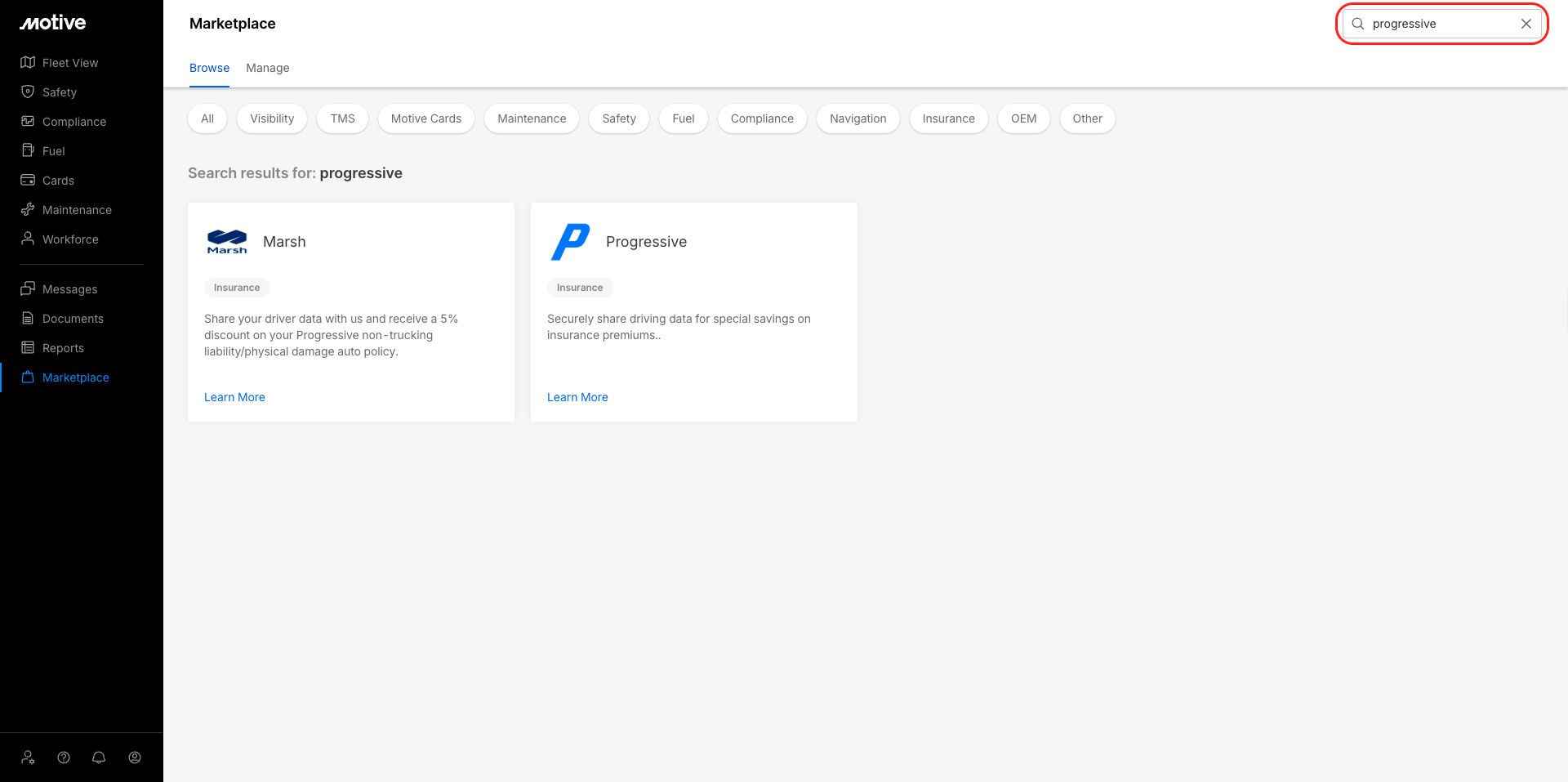Filter marketplace by Insurance category
Viewport: 1568px width, 782px height.
[x=948, y=118]
